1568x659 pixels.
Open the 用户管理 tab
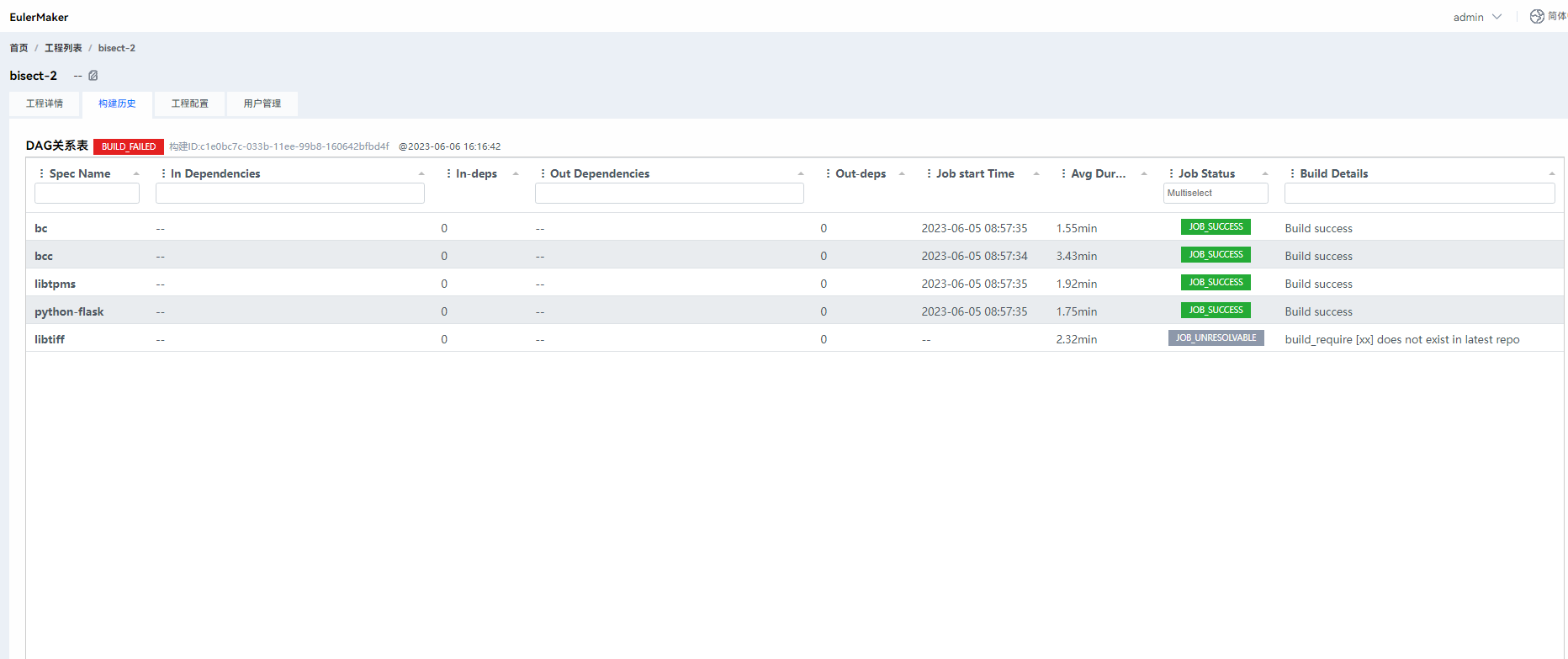[x=262, y=104]
